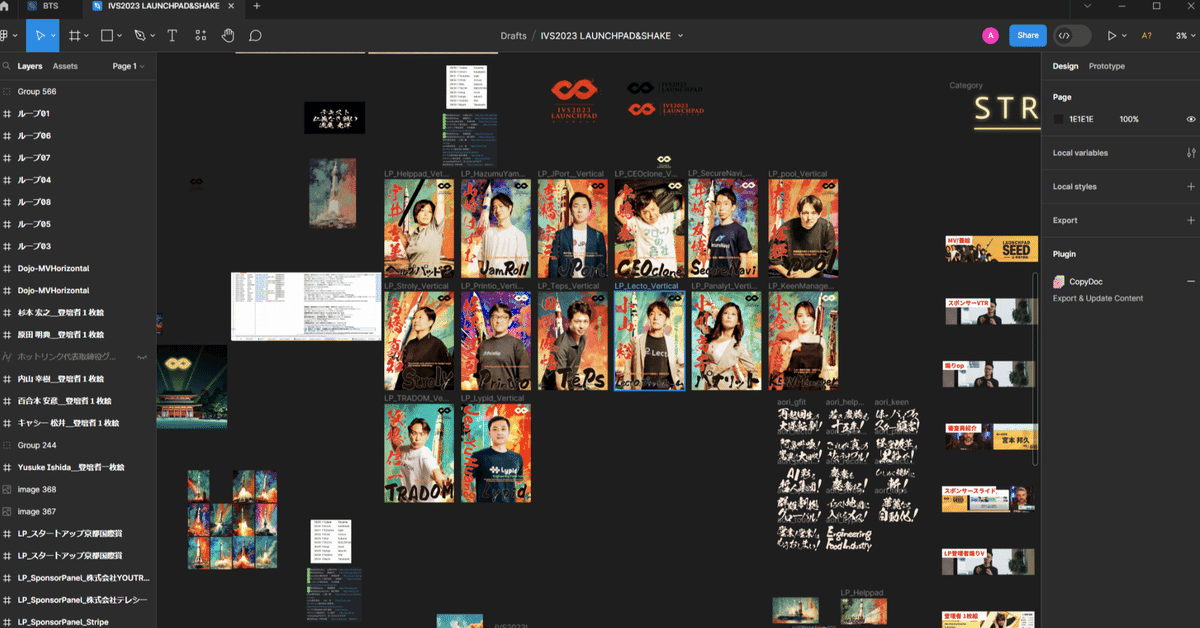Screen dimensions: 1200x628
Task: Add a local style with plus icon
Action: tap(1191, 187)
